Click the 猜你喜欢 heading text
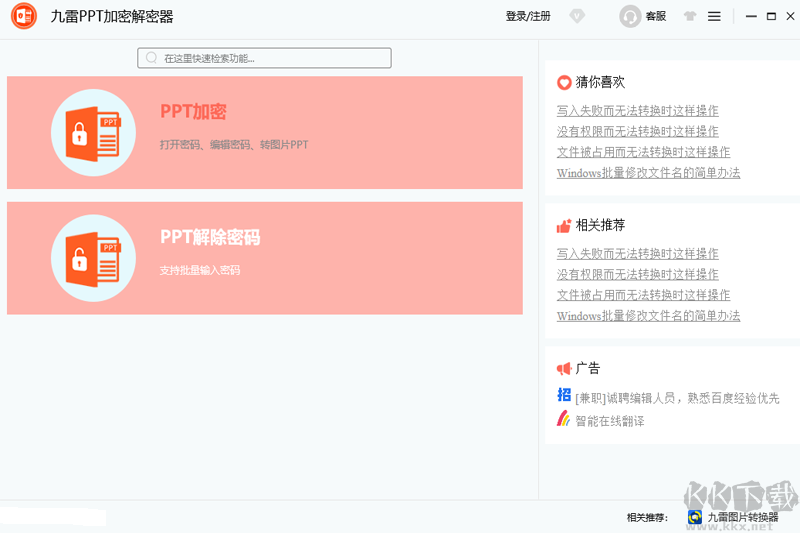 (x=601, y=82)
